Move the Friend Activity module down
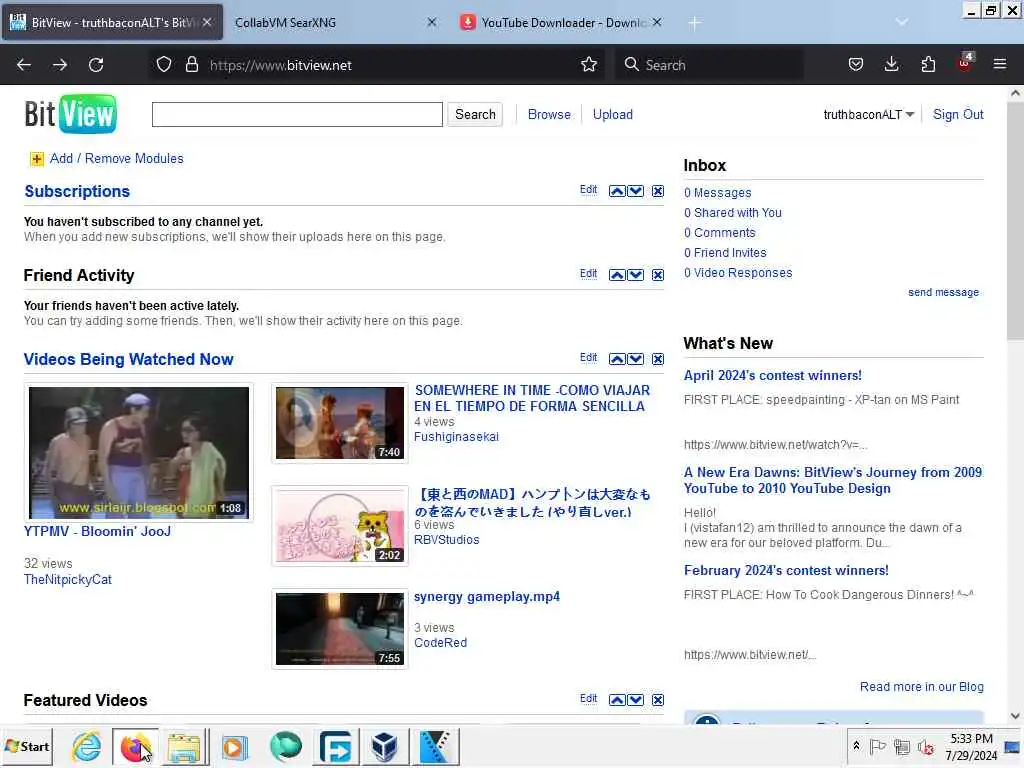 [635, 275]
